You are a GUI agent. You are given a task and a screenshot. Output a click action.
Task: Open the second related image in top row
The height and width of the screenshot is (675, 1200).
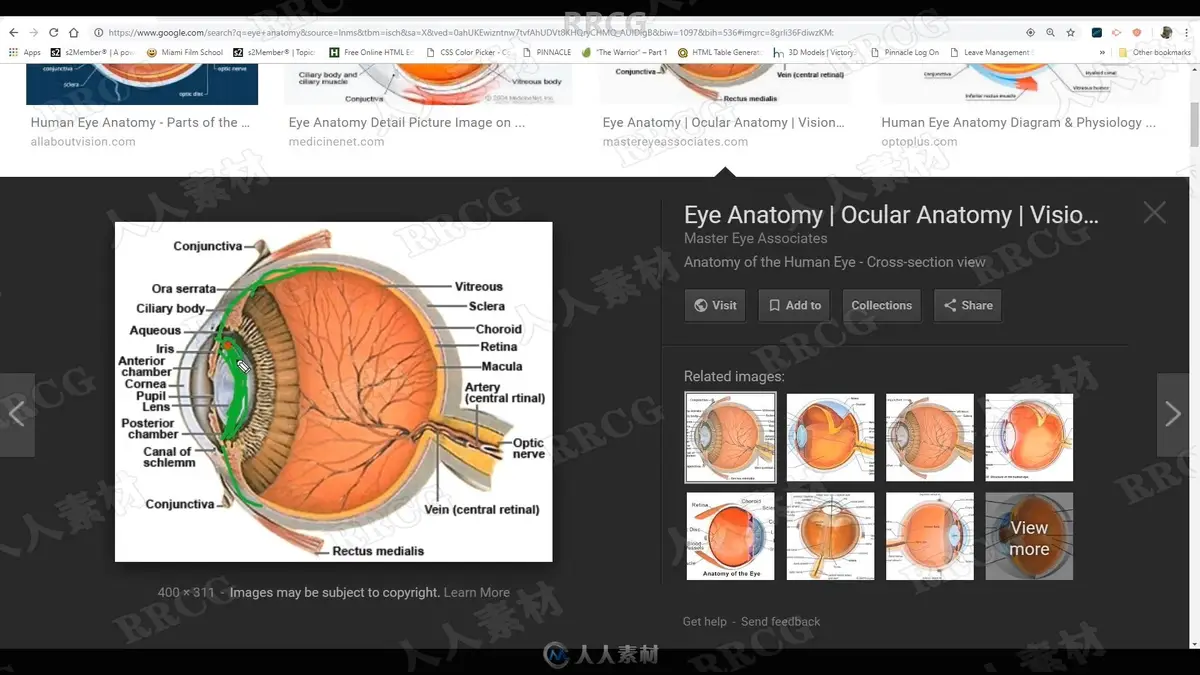coord(830,437)
